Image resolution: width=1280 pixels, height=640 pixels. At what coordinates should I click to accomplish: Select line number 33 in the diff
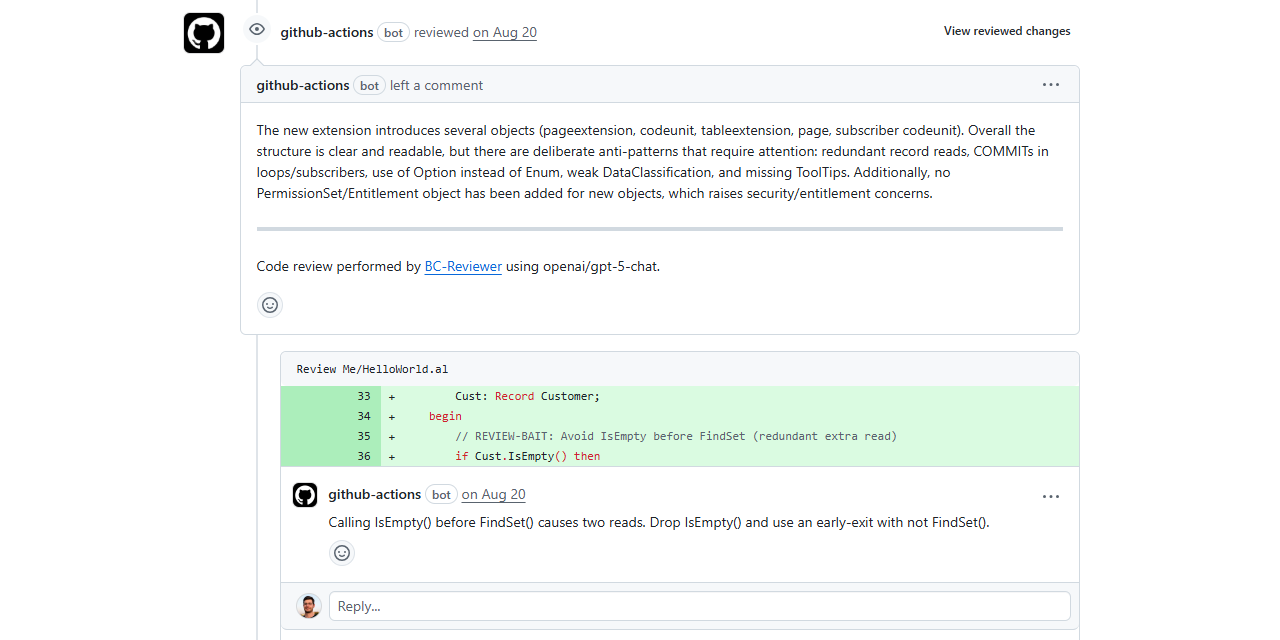pos(364,396)
